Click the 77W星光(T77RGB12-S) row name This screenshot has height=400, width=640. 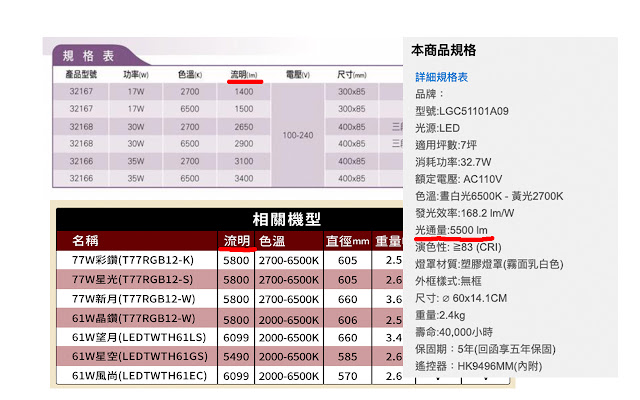coord(132,280)
